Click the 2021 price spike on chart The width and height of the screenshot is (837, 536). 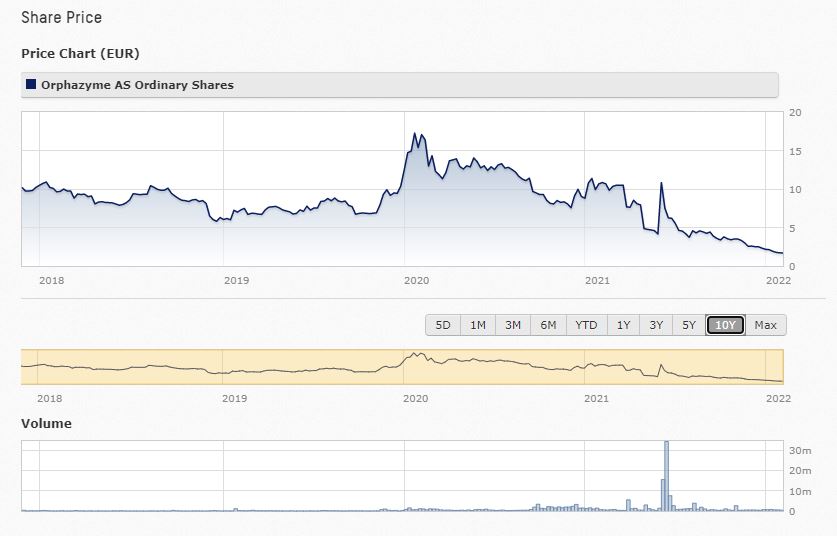(661, 184)
